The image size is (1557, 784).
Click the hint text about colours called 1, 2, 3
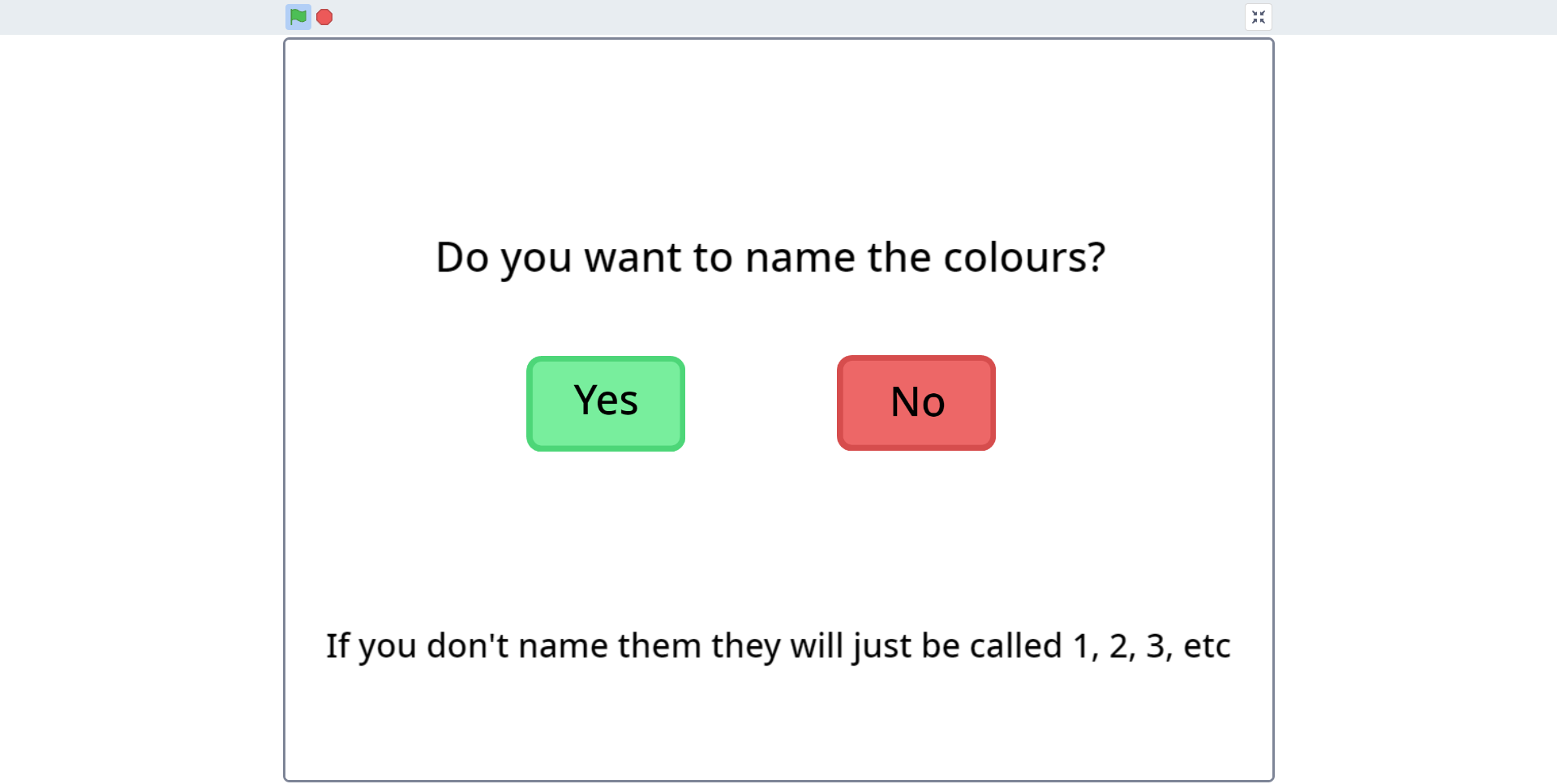tap(778, 646)
